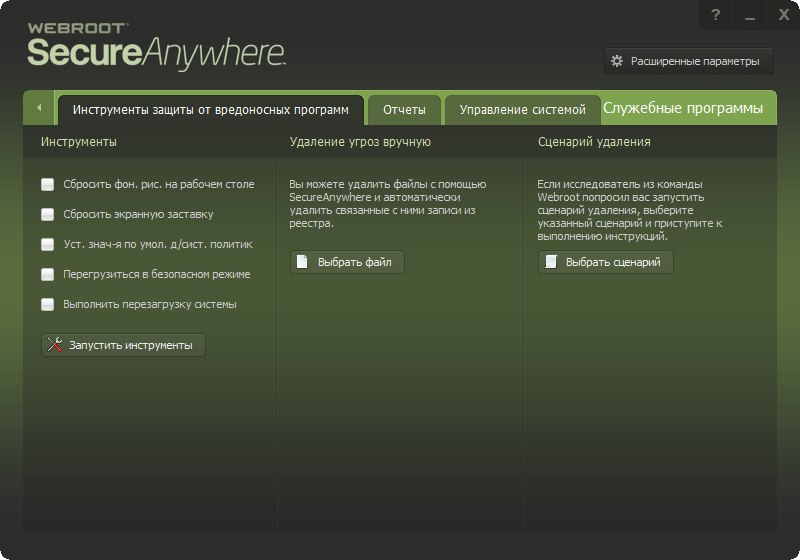Image resolution: width=800 pixels, height=560 pixels.
Task: Click the Инструменты column header
Action: (79, 142)
